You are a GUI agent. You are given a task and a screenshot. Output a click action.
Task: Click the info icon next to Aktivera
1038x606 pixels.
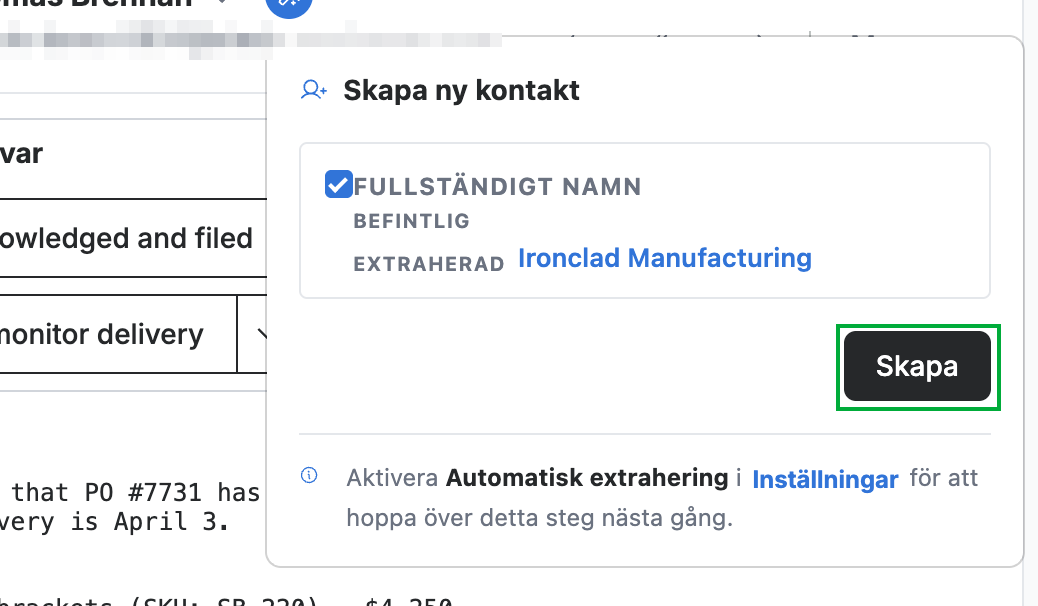click(x=309, y=475)
